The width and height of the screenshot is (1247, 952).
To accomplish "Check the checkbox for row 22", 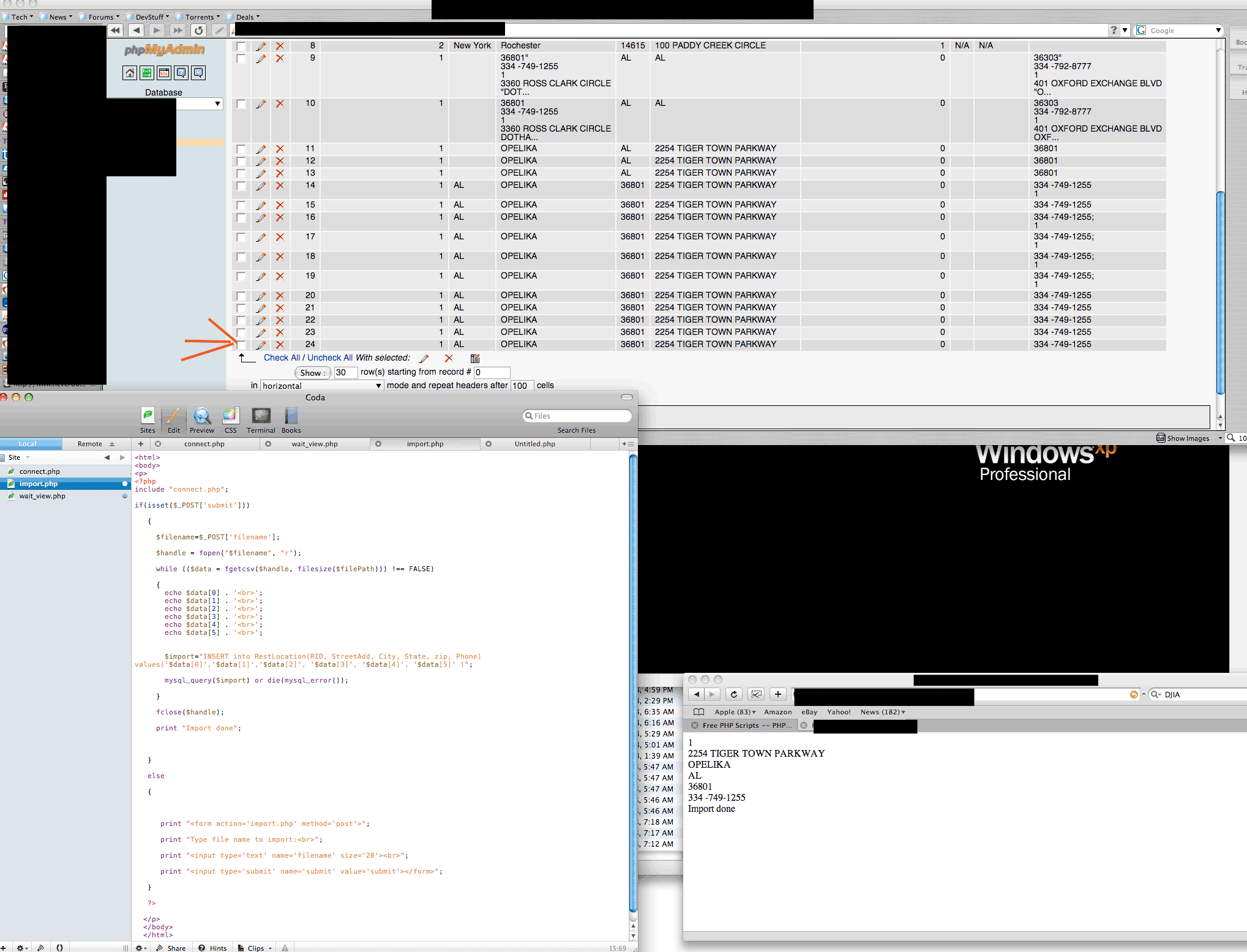I will tap(241, 320).
